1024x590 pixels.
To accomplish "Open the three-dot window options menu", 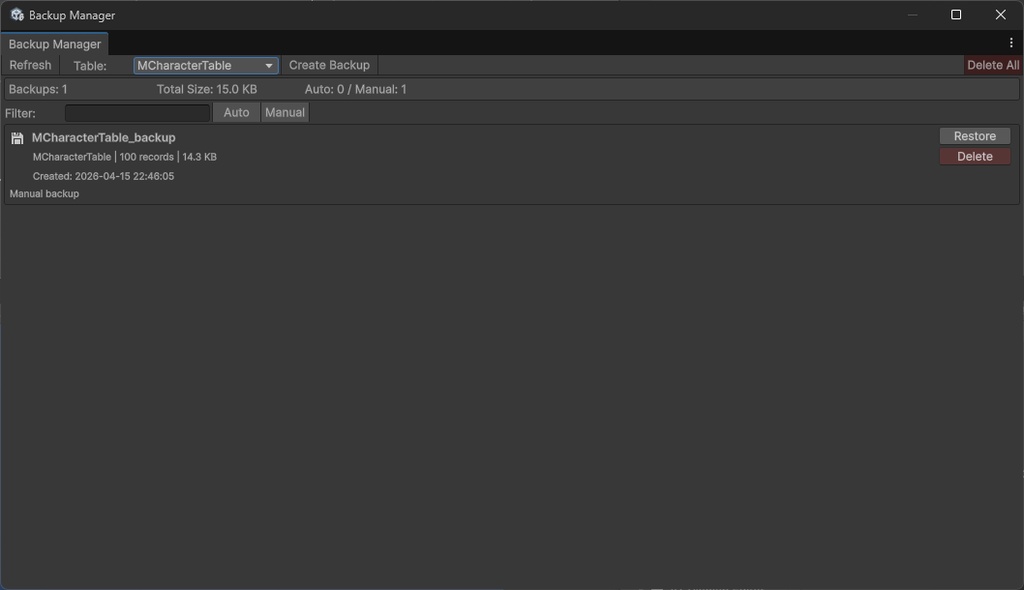I will [1011, 43].
